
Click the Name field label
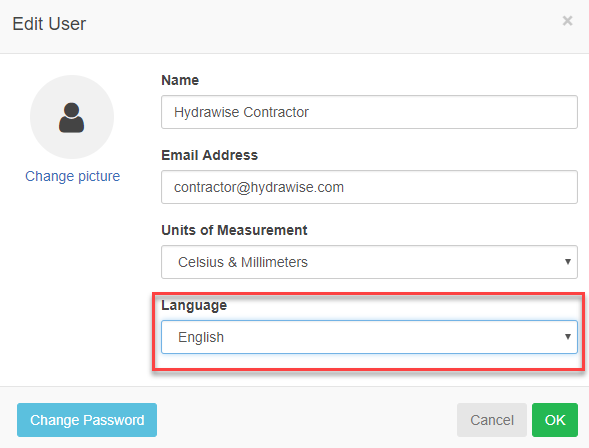(x=180, y=80)
